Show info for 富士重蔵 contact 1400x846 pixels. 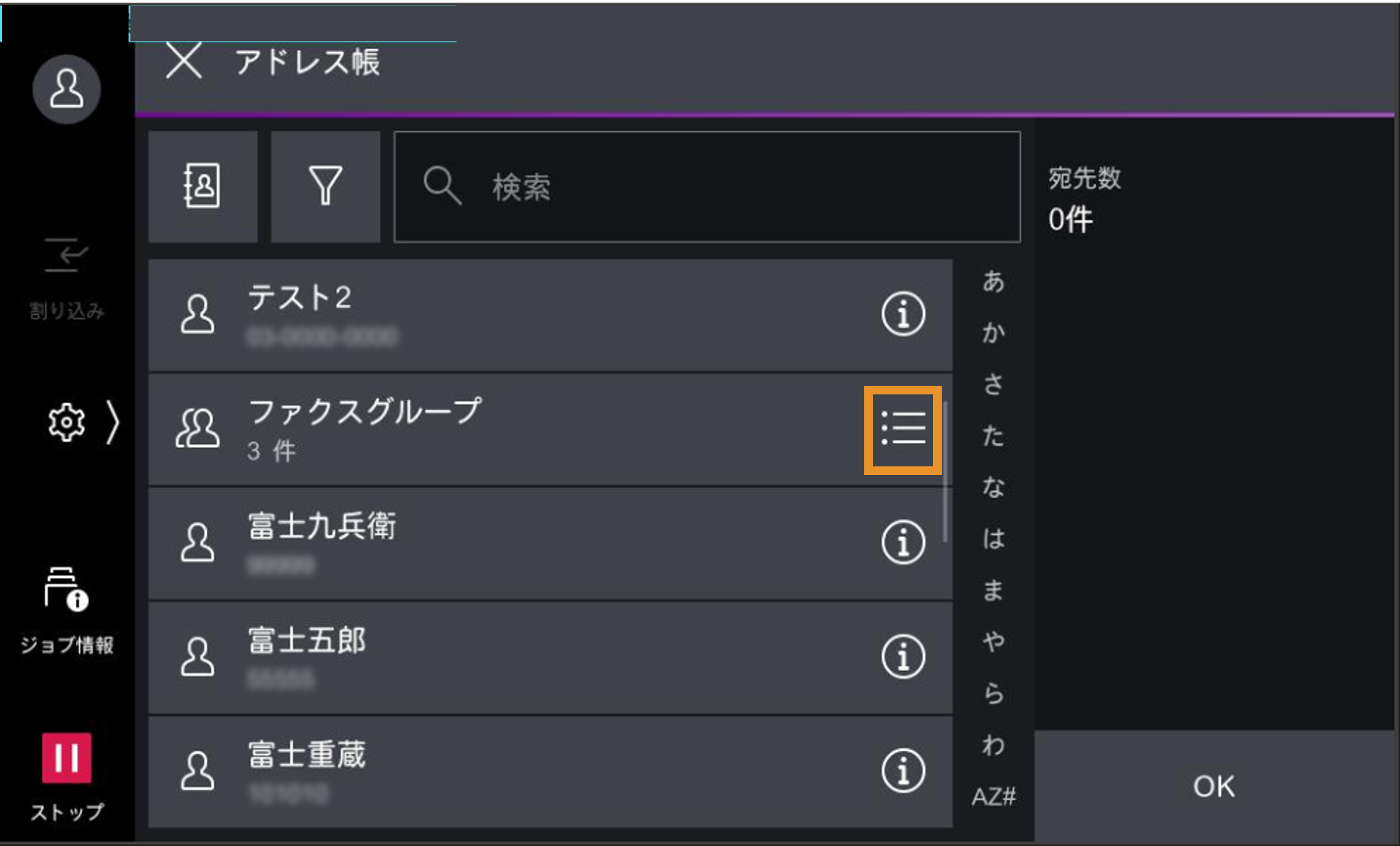click(902, 771)
